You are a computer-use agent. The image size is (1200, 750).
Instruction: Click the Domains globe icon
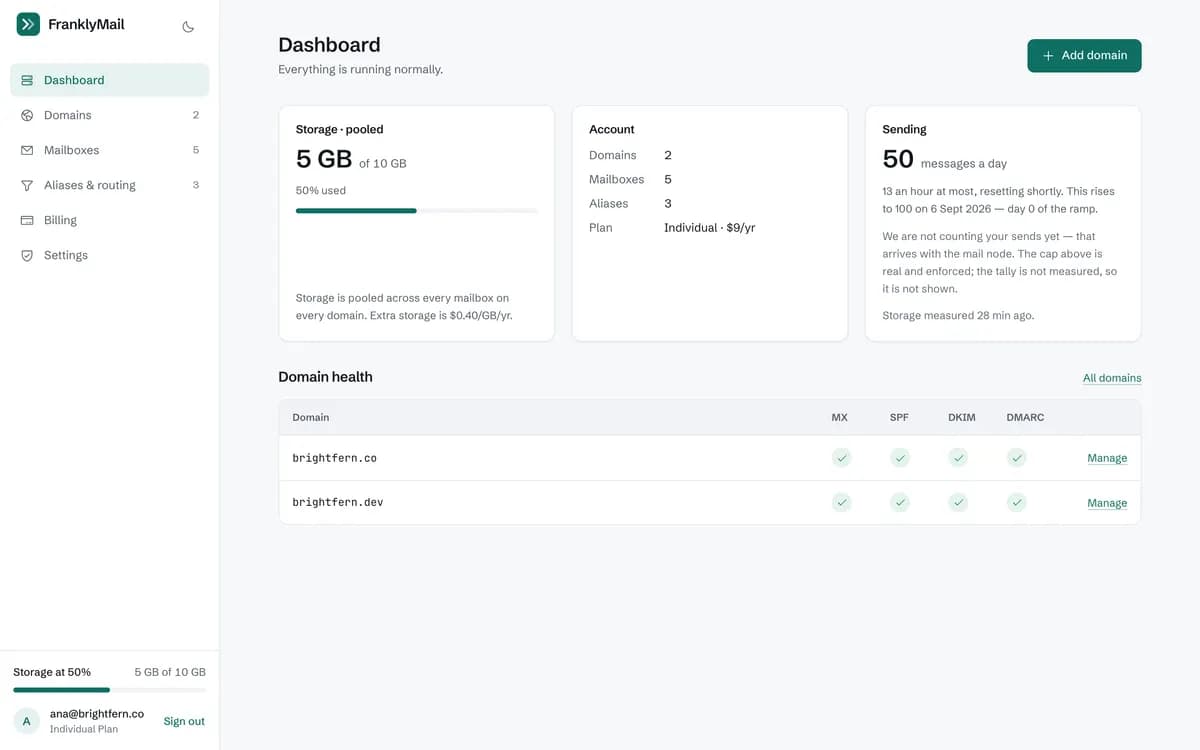[27, 115]
